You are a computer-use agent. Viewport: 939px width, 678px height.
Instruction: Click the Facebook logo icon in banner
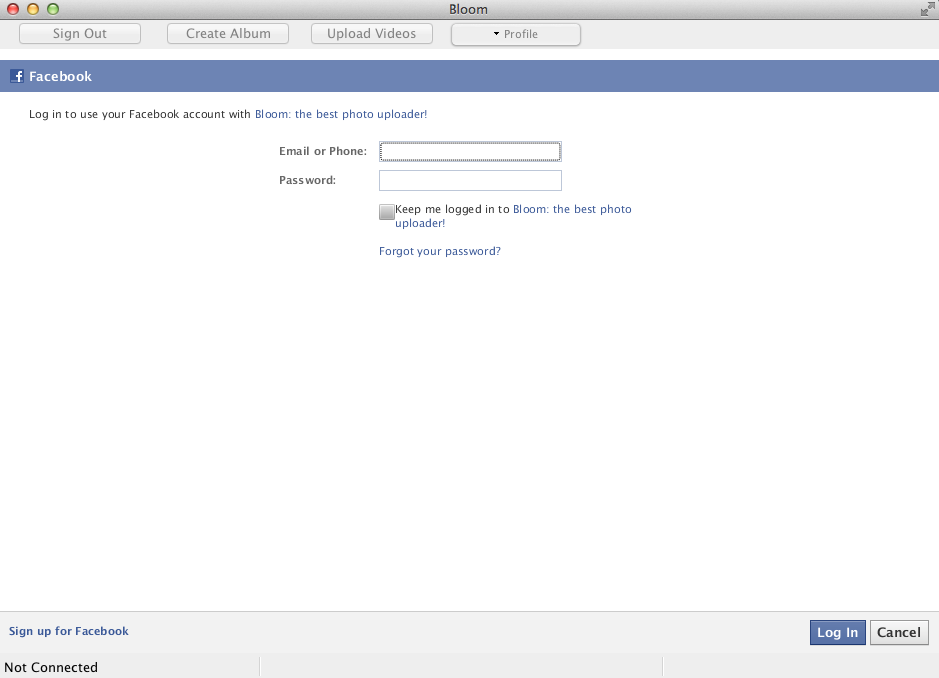click(x=16, y=75)
